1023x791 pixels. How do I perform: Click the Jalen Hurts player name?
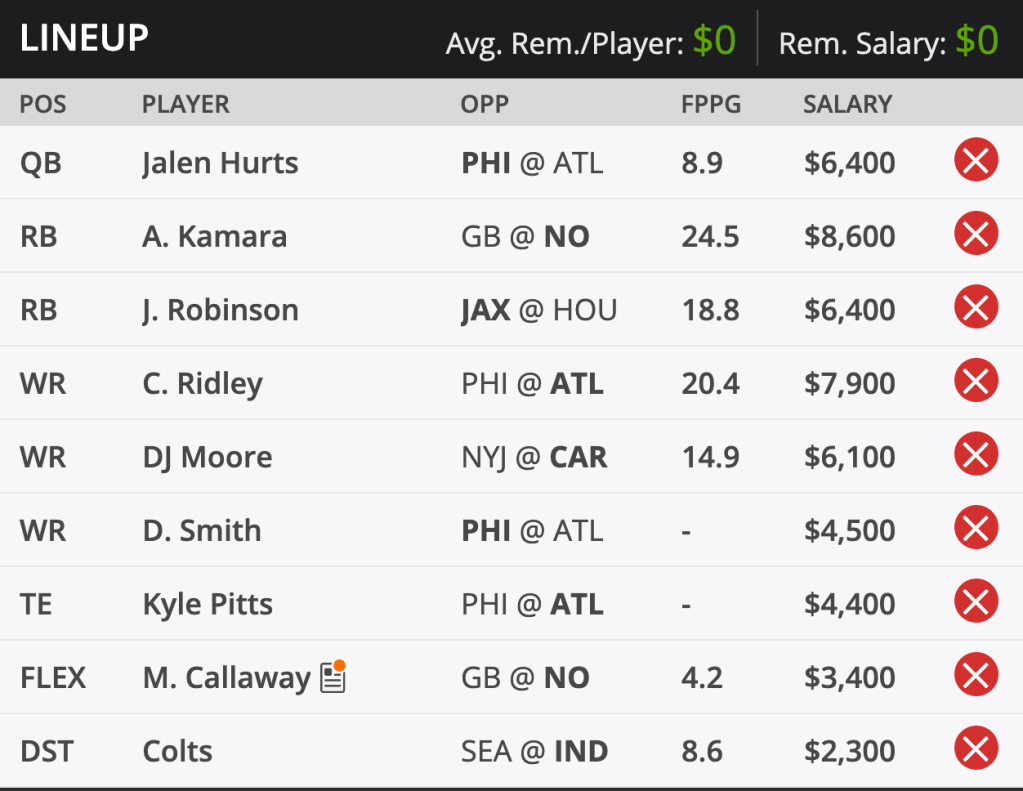click(x=220, y=163)
